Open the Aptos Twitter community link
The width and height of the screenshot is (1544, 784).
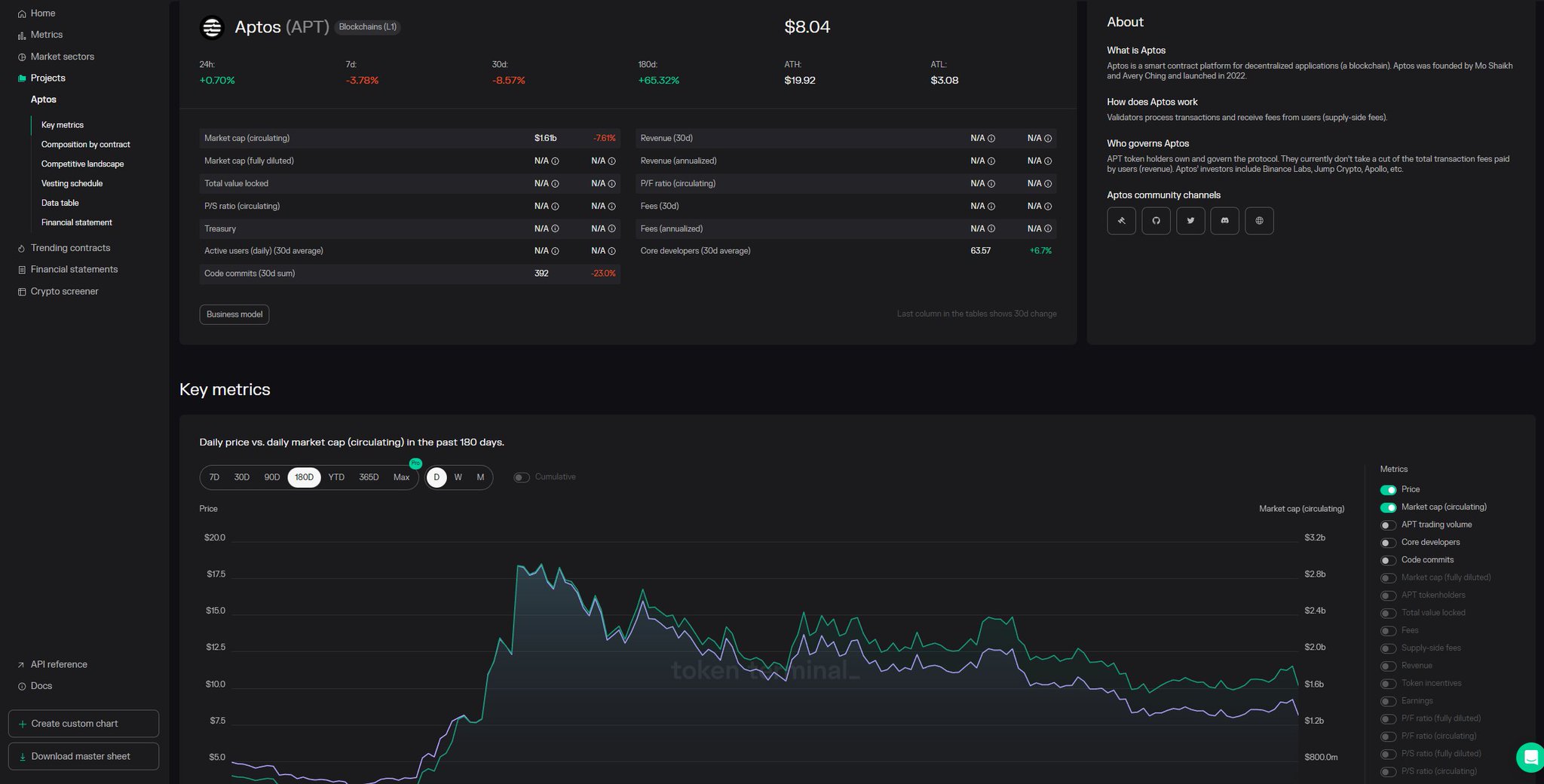tap(1190, 221)
